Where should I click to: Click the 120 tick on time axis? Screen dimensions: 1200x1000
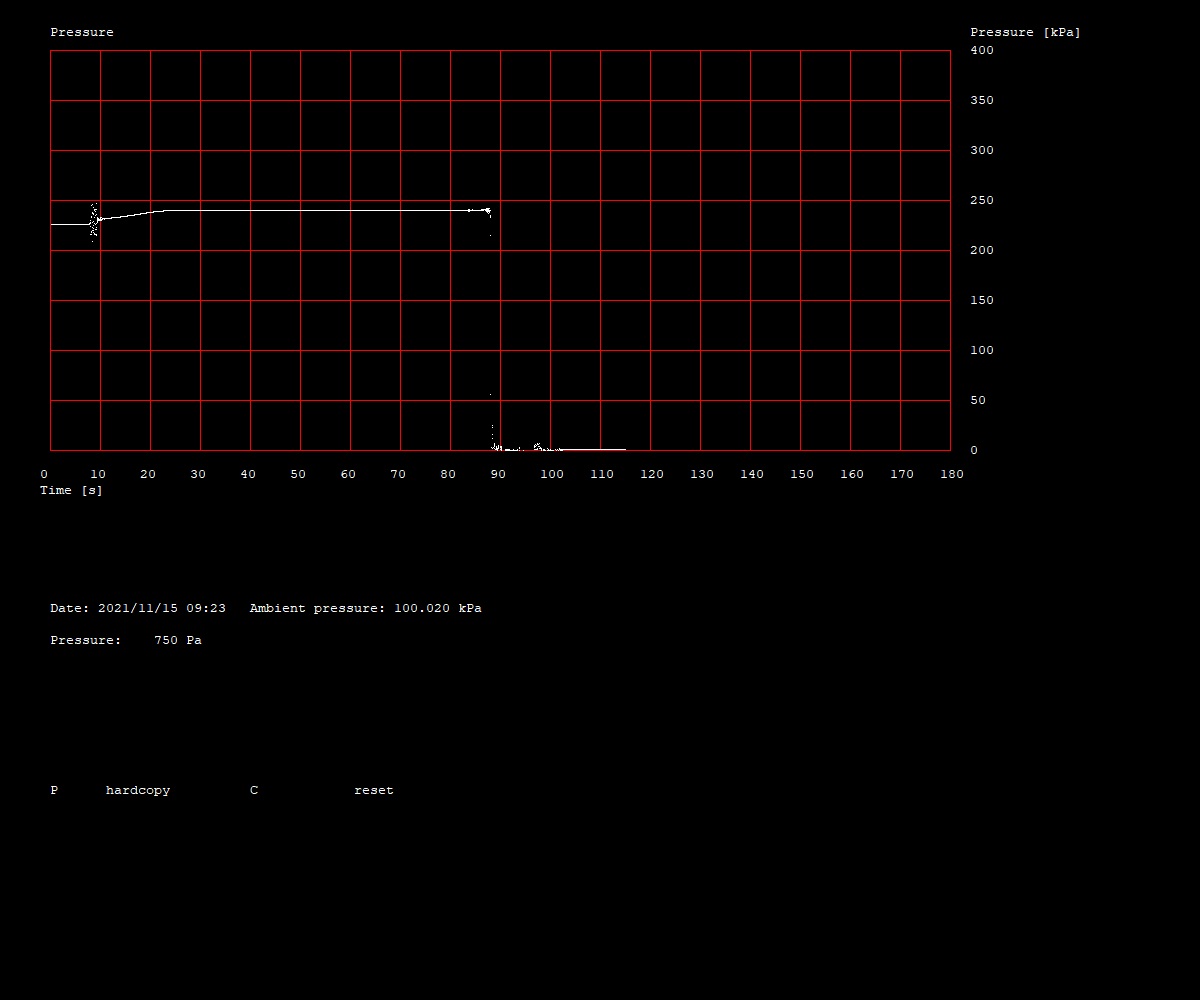[x=652, y=474]
